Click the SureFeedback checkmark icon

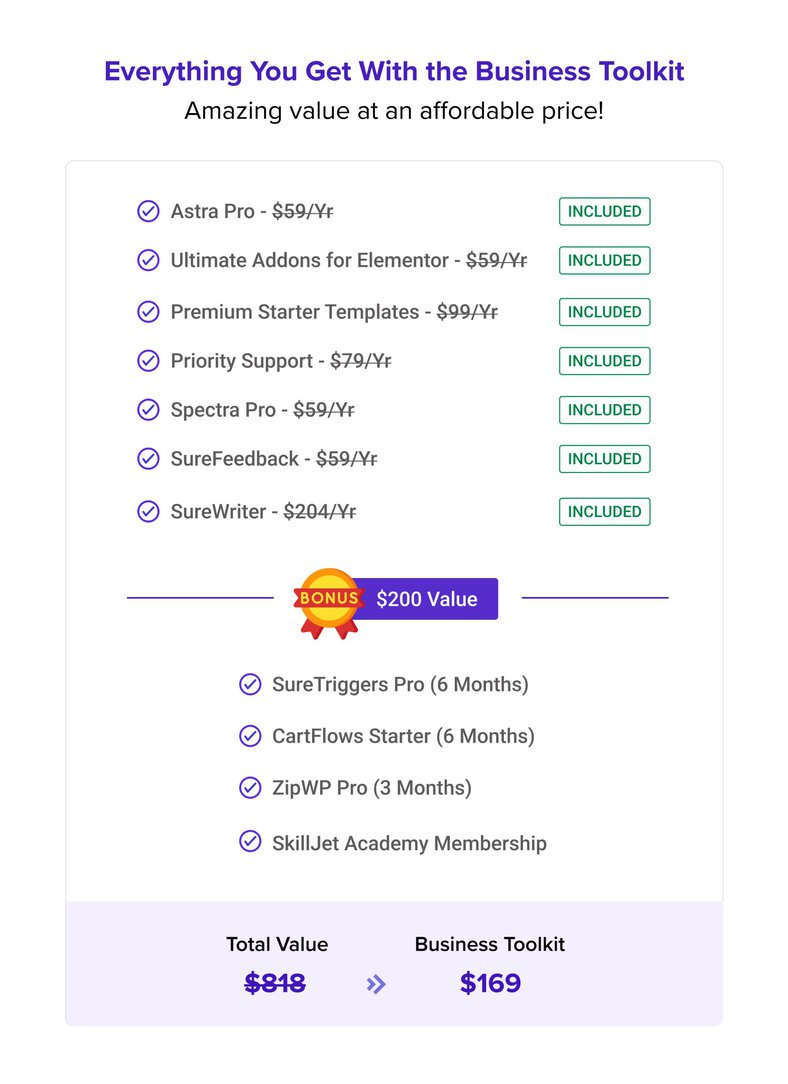(148, 458)
